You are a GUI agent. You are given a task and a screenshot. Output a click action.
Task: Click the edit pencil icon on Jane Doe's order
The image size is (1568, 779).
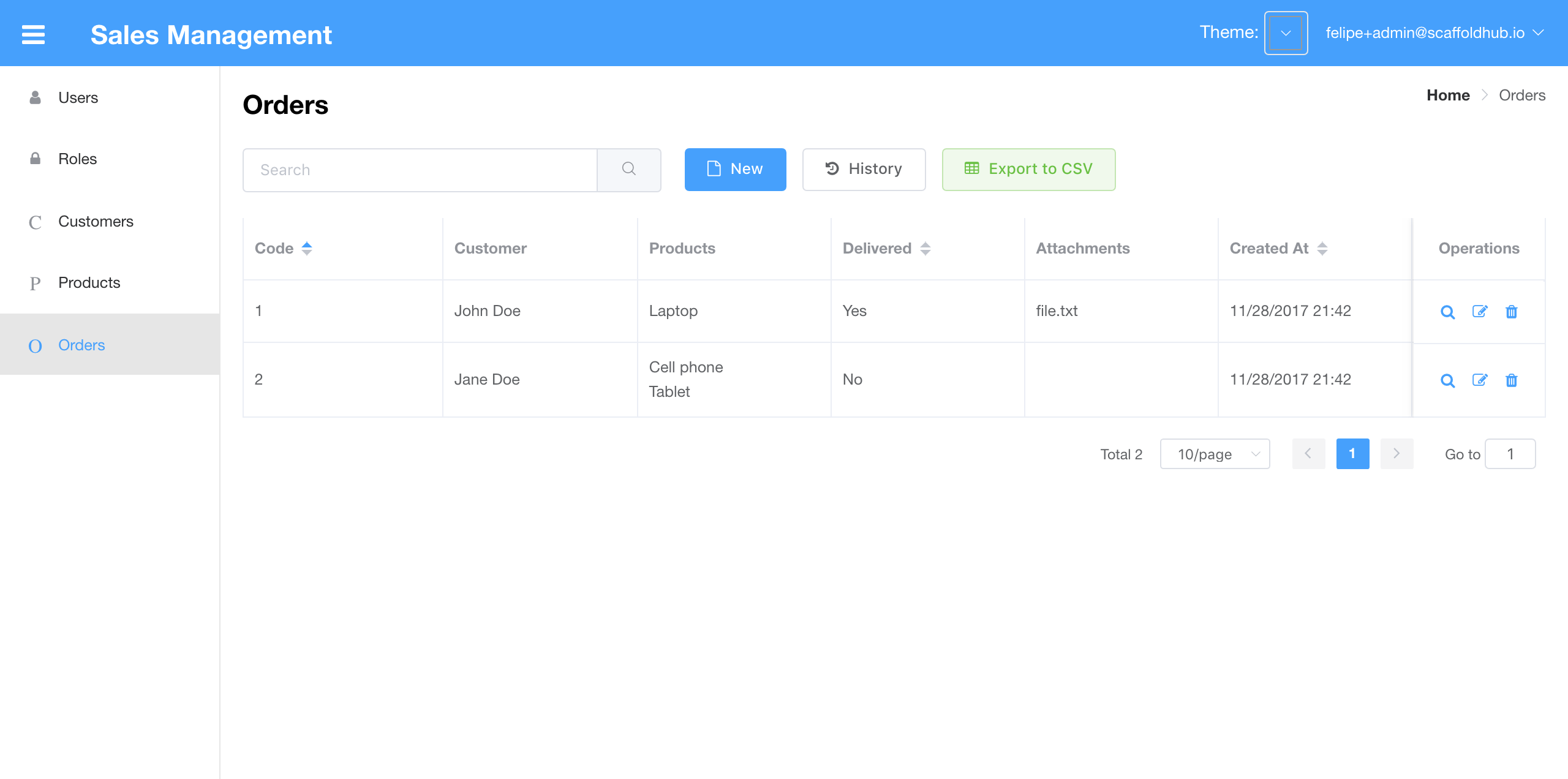click(x=1479, y=380)
